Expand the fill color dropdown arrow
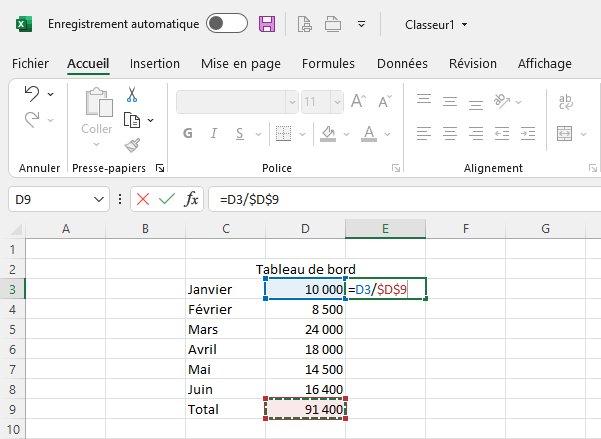 coord(346,134)
